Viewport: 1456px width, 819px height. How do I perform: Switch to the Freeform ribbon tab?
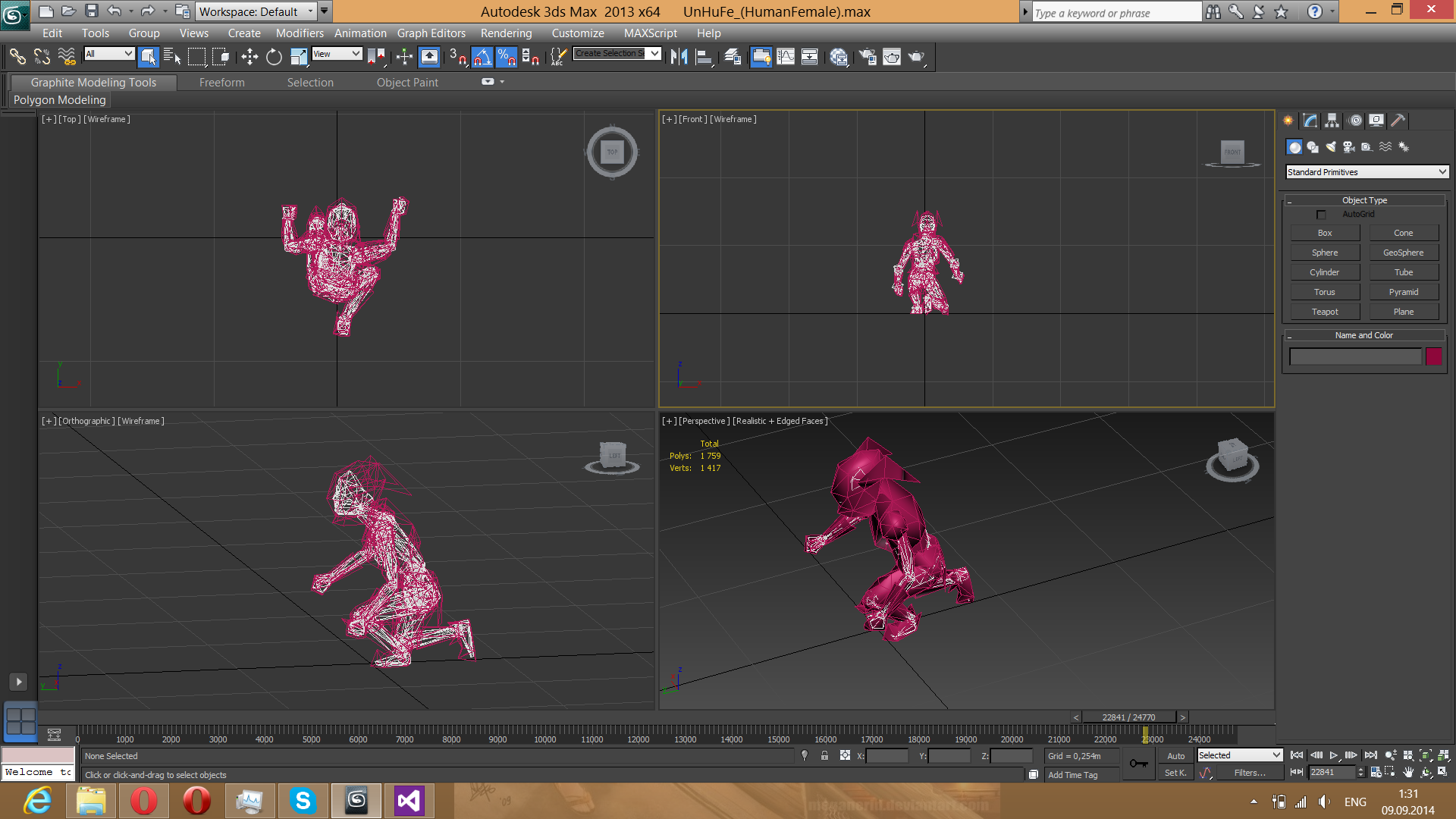coord(221,83)
